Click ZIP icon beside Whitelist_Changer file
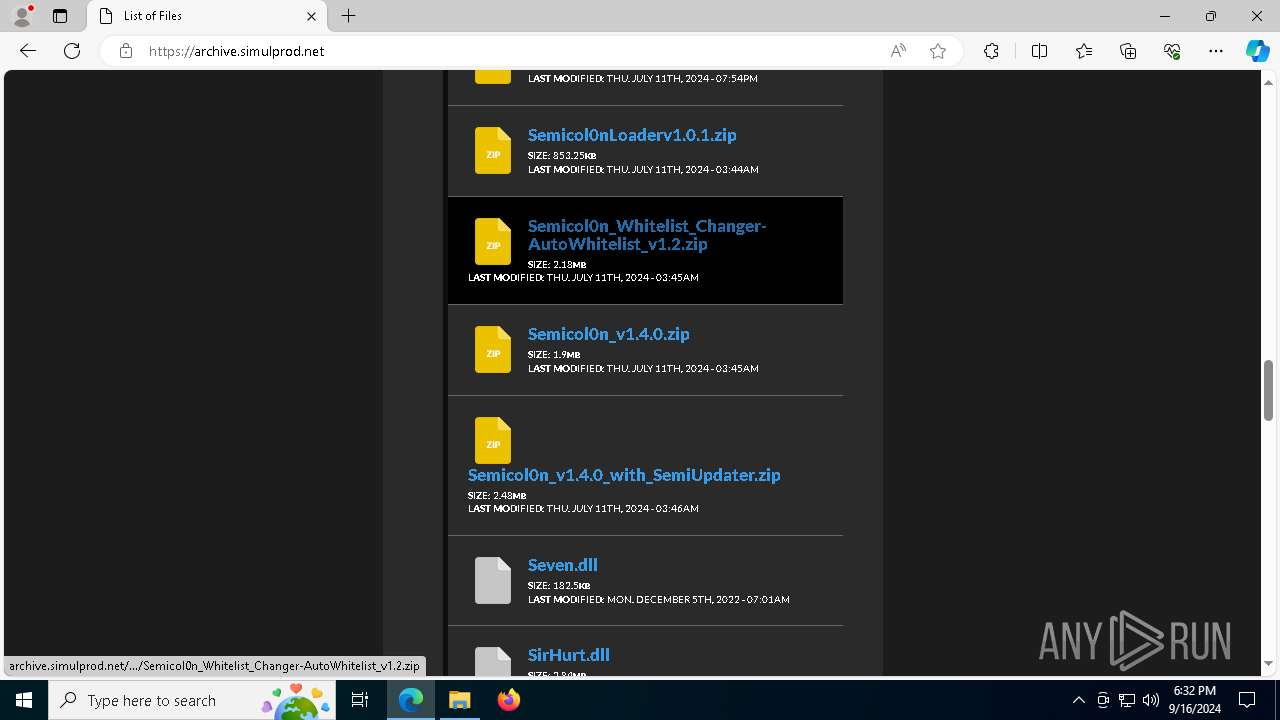The width and height of the screenshot is (1280, 720). click(492, 241)
